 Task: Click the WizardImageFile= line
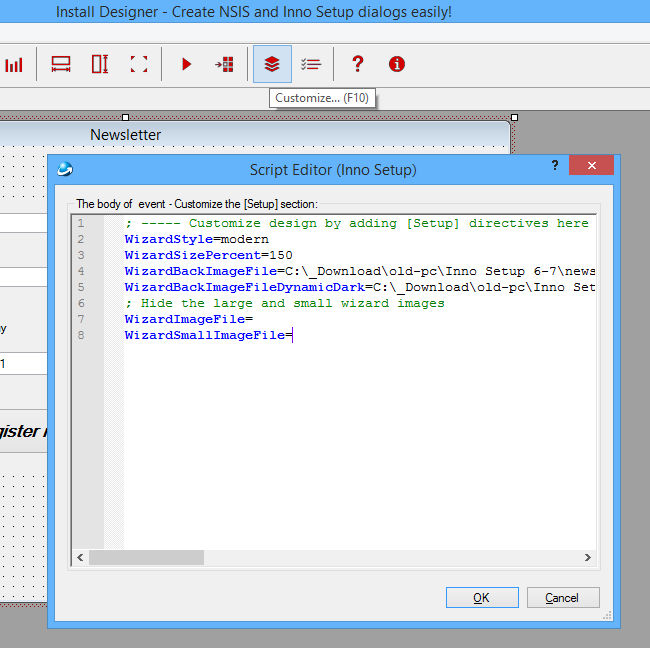(x=189, y=319)
